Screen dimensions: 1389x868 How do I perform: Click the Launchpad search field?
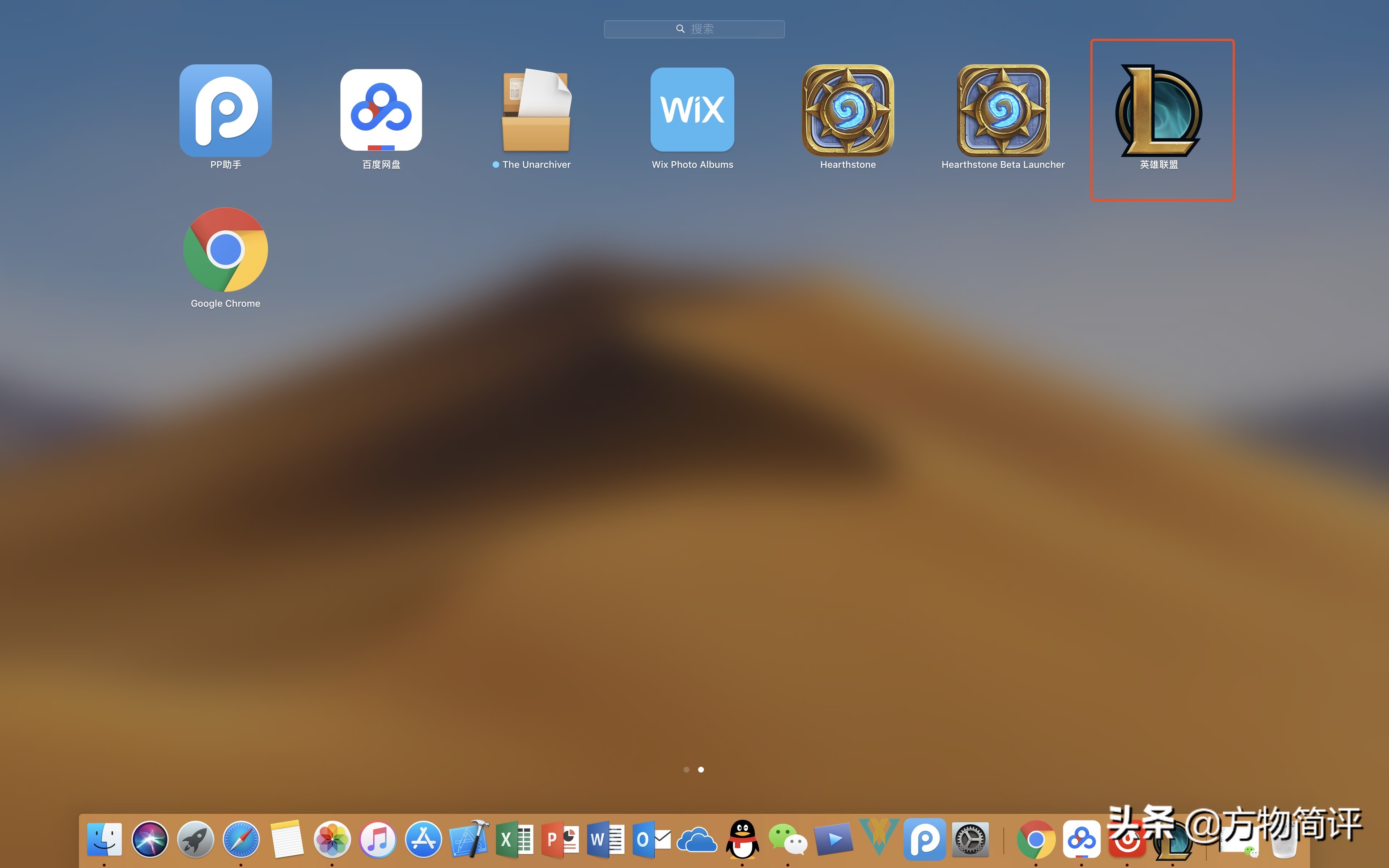click(694, 29)
